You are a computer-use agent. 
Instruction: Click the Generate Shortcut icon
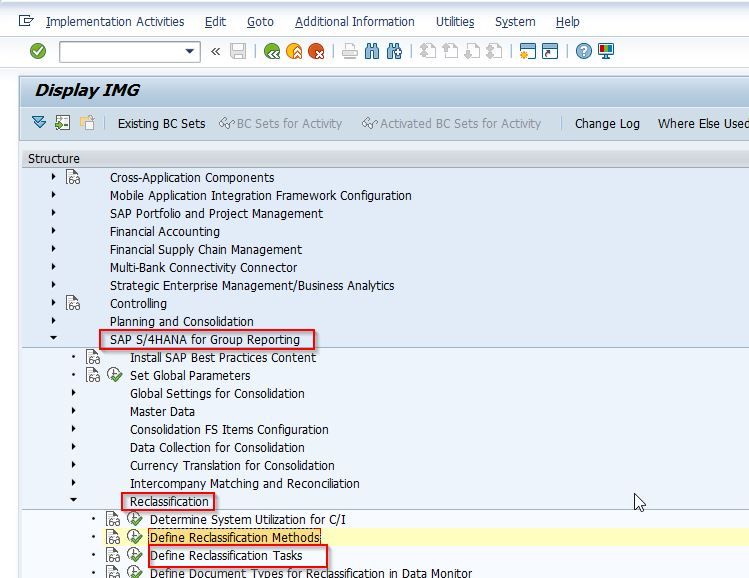click(550, 51)
